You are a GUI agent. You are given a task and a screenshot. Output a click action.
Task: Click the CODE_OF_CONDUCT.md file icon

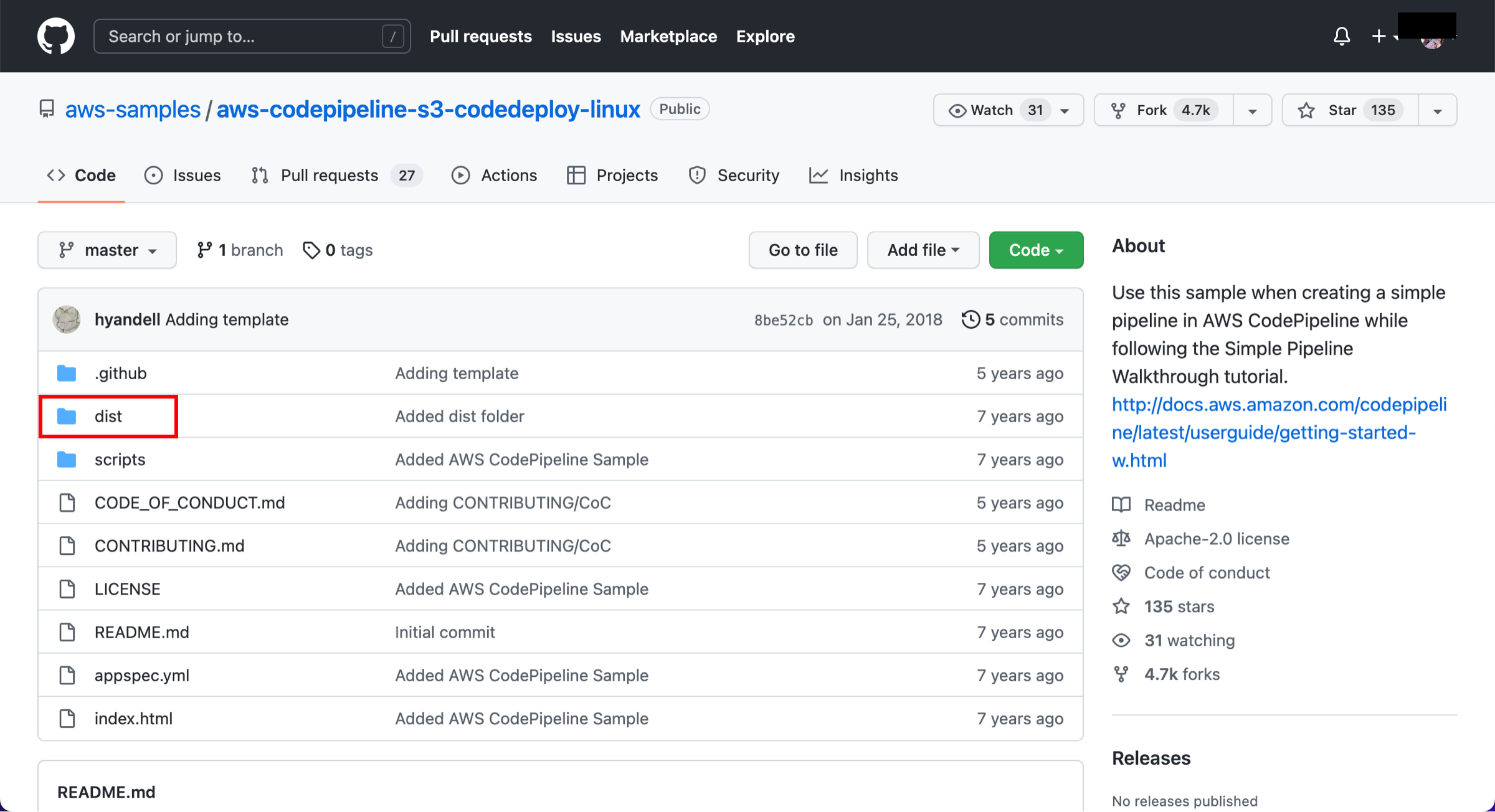(x=67, y=503)
